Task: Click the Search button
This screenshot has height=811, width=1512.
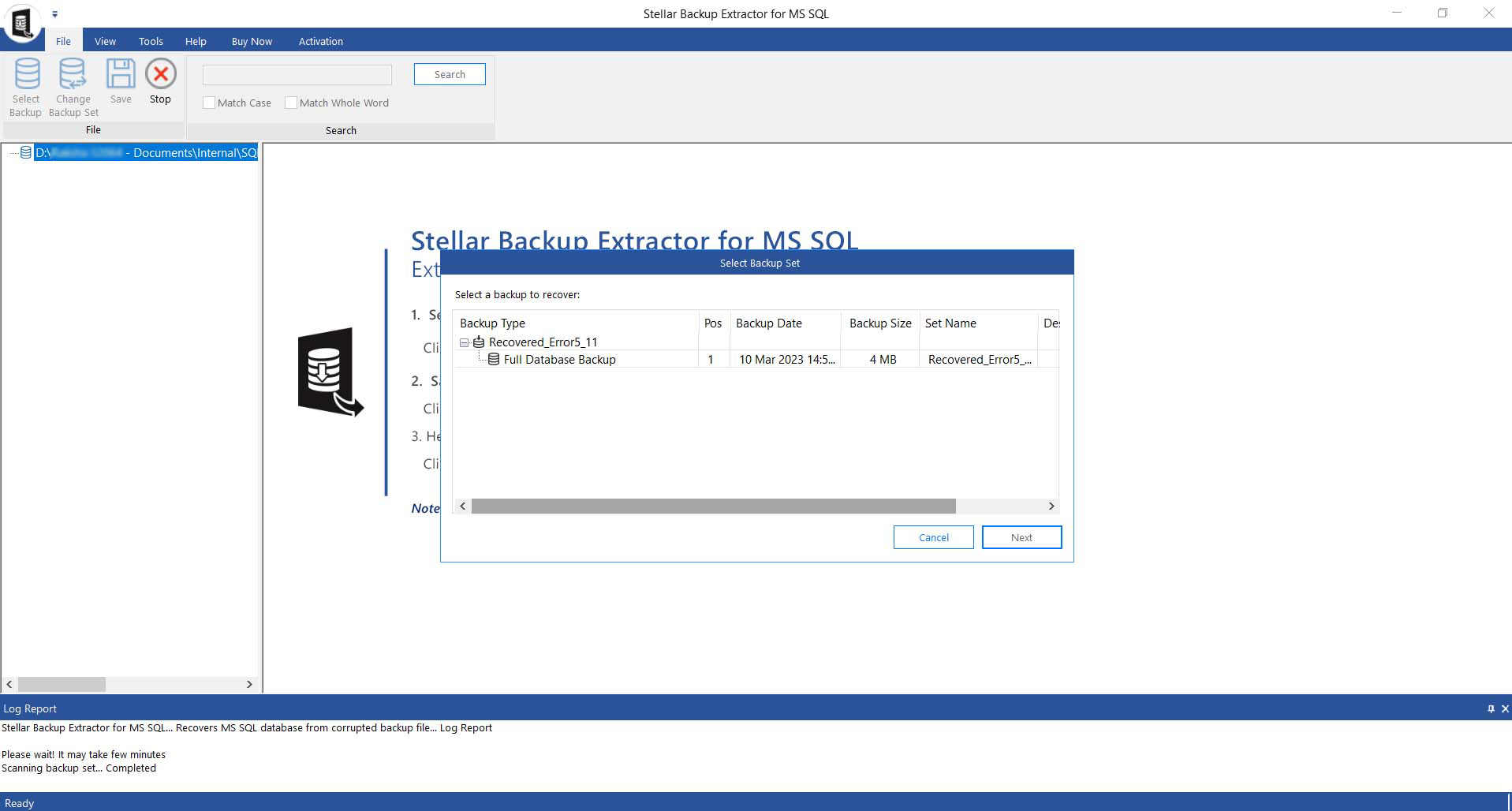Action: pyautogui.click(x=450, y=74)
